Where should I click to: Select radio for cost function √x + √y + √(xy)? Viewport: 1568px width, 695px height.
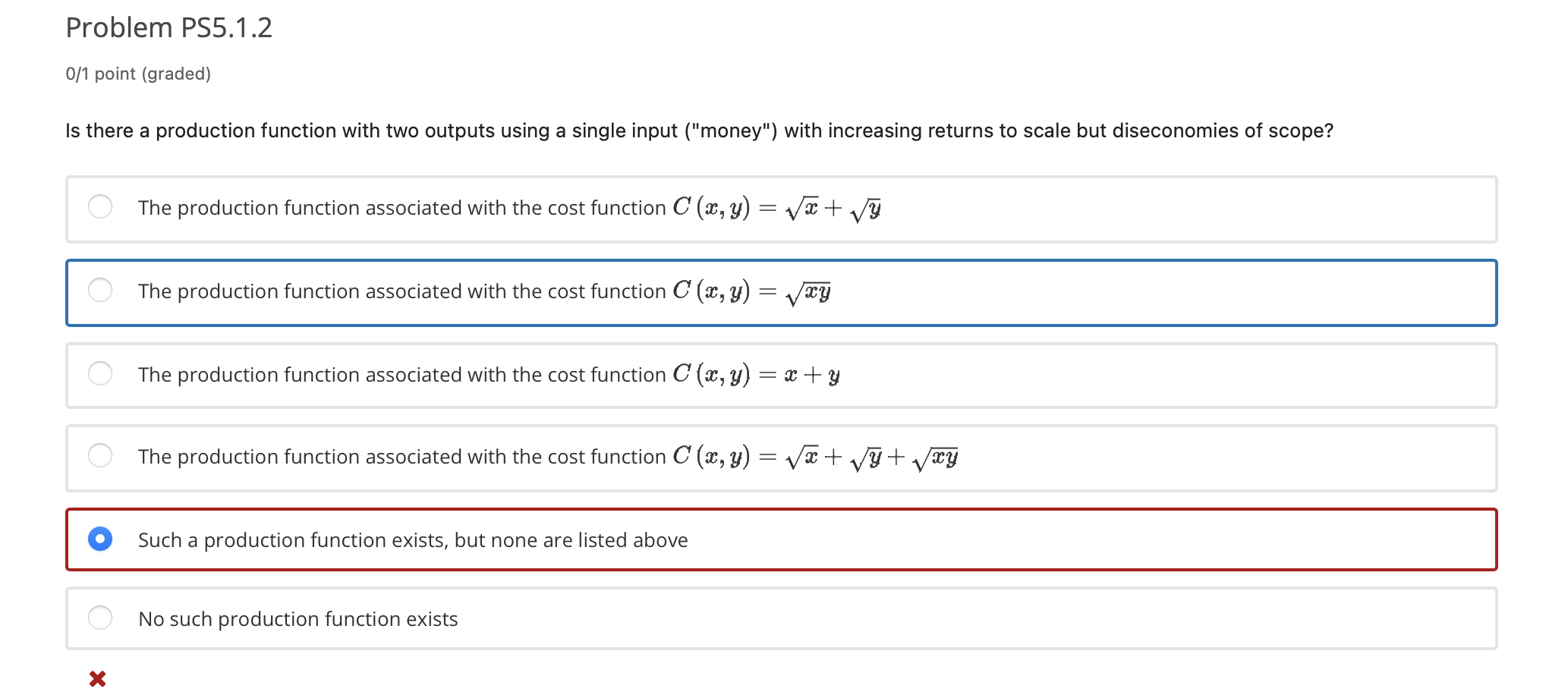click(101, 455)
